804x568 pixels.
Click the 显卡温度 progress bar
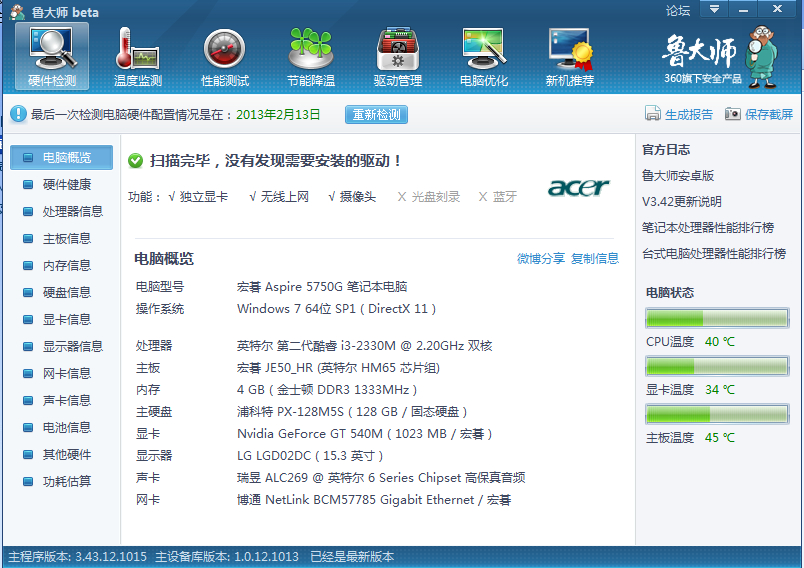point(717,366)
